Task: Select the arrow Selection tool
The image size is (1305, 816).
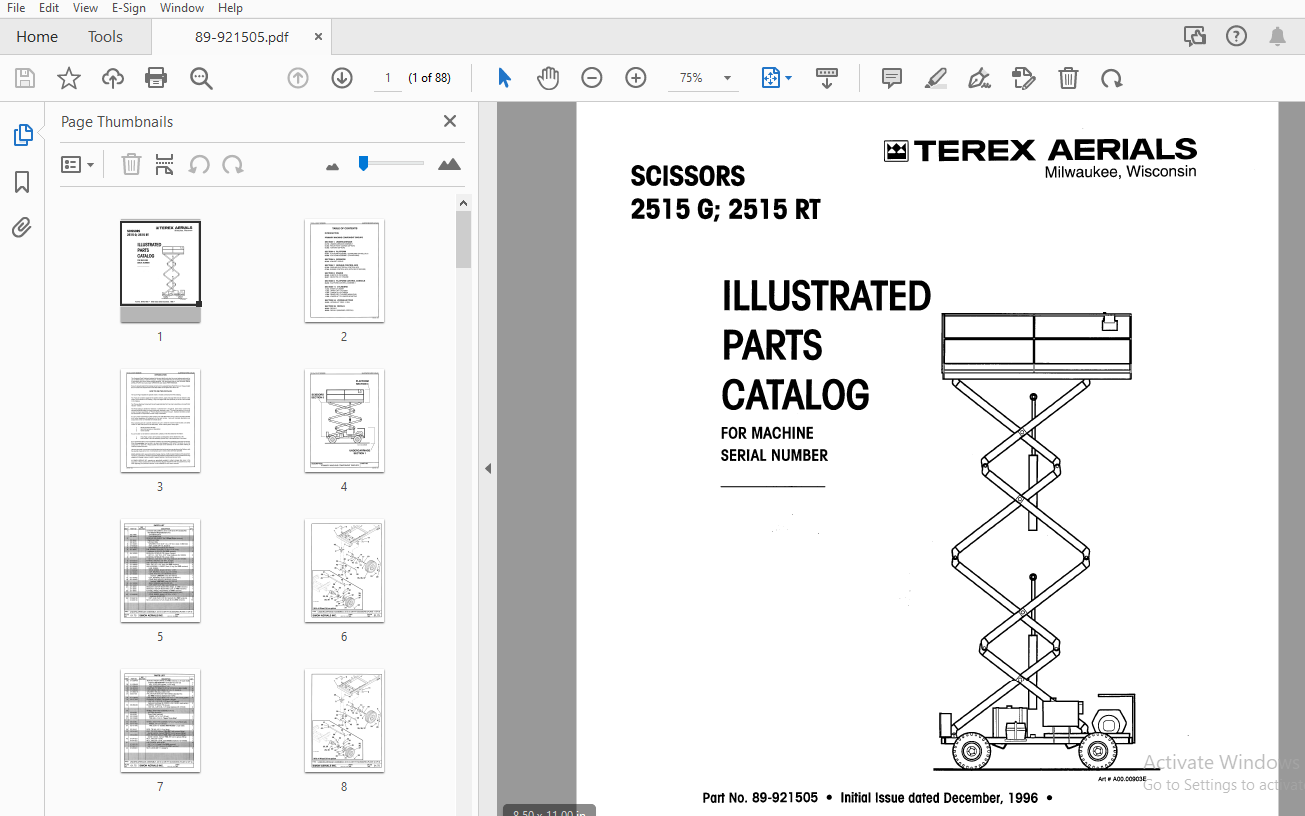Action: 504,78
